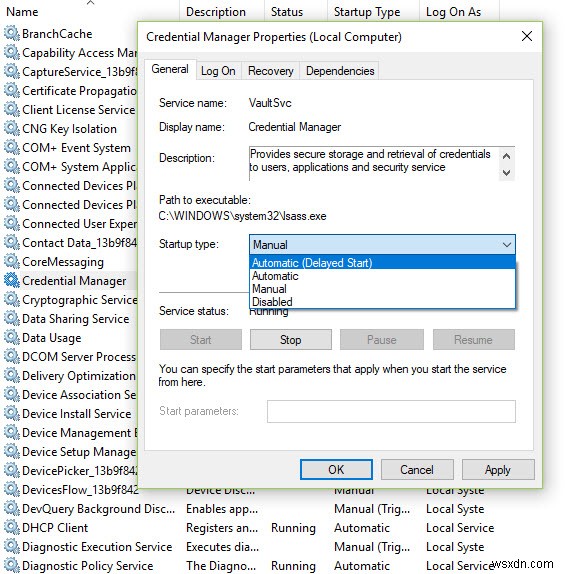Click the Device Install Service gear icon
Image resolution: width=565 pixels, height=574 pixels.
point(12,414)
